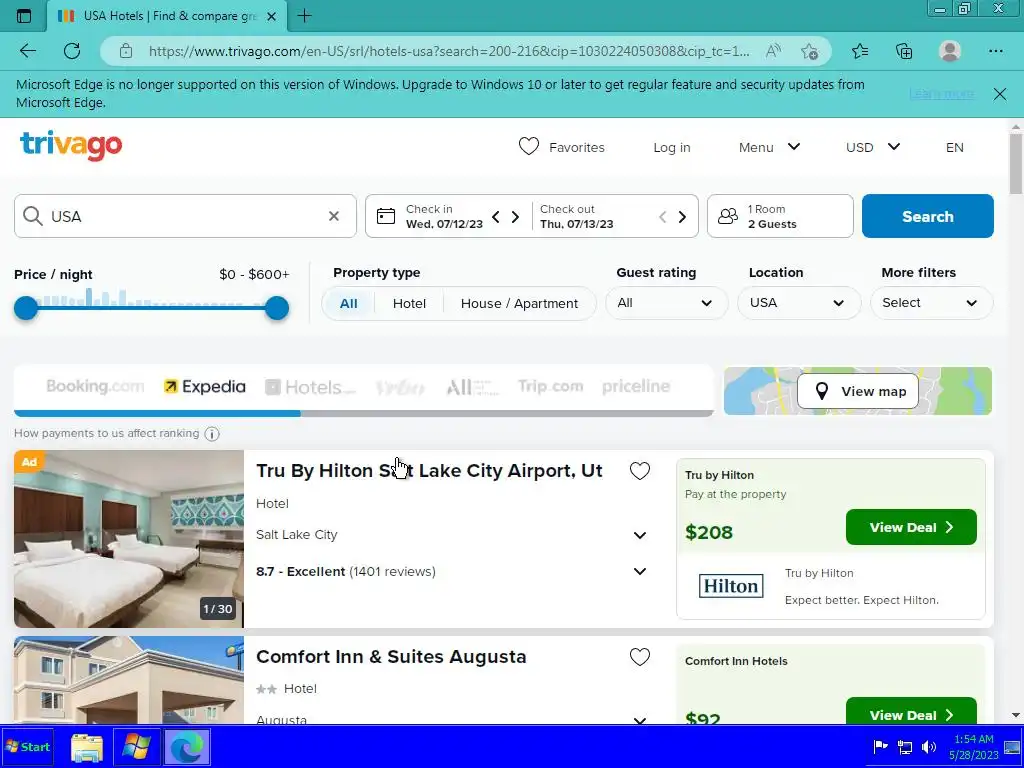Click the Hilton logo in deal box
Screen dimensions: 1024x768
pos(730,586)
